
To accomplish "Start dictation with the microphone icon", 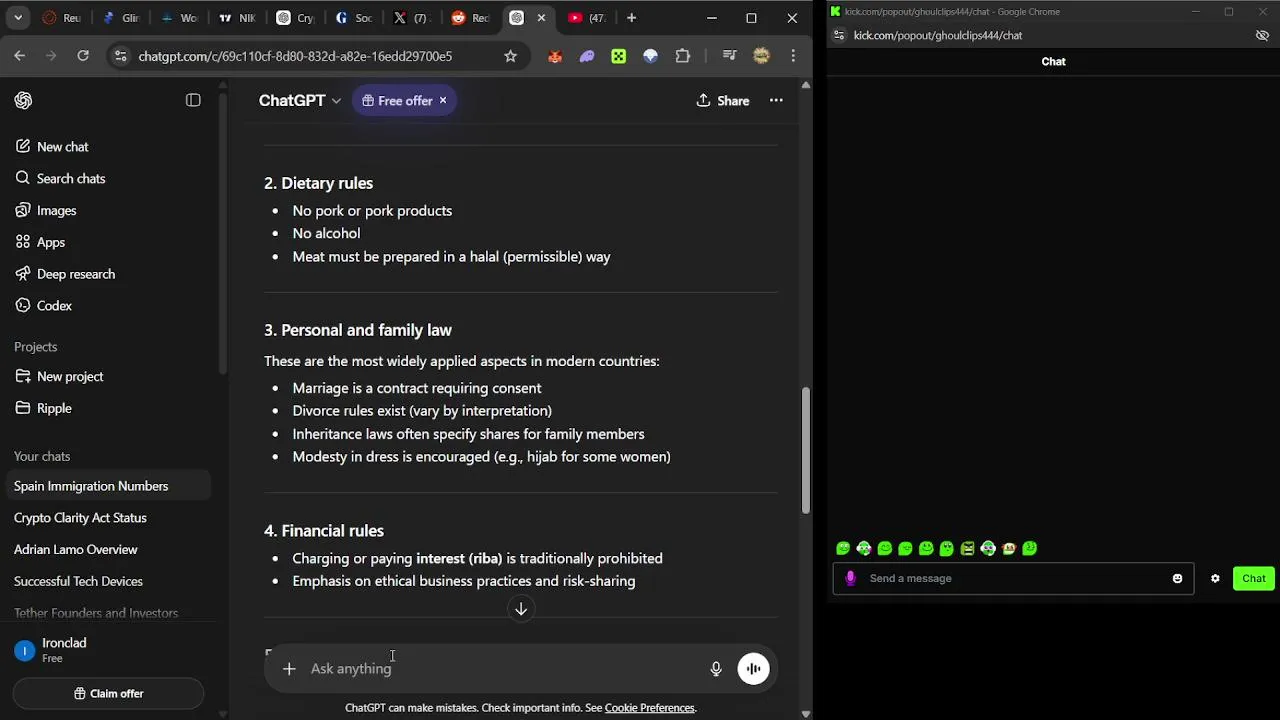I will [x=716, y=669].
